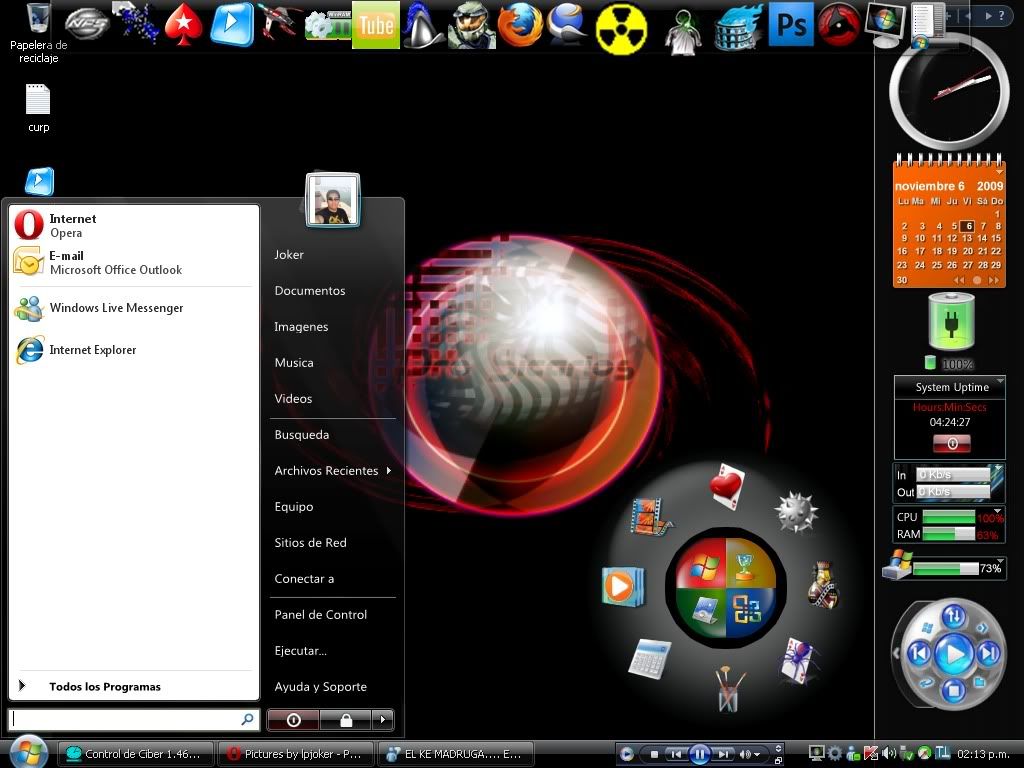Open Ayuda y Soporte

pos(321,686)
